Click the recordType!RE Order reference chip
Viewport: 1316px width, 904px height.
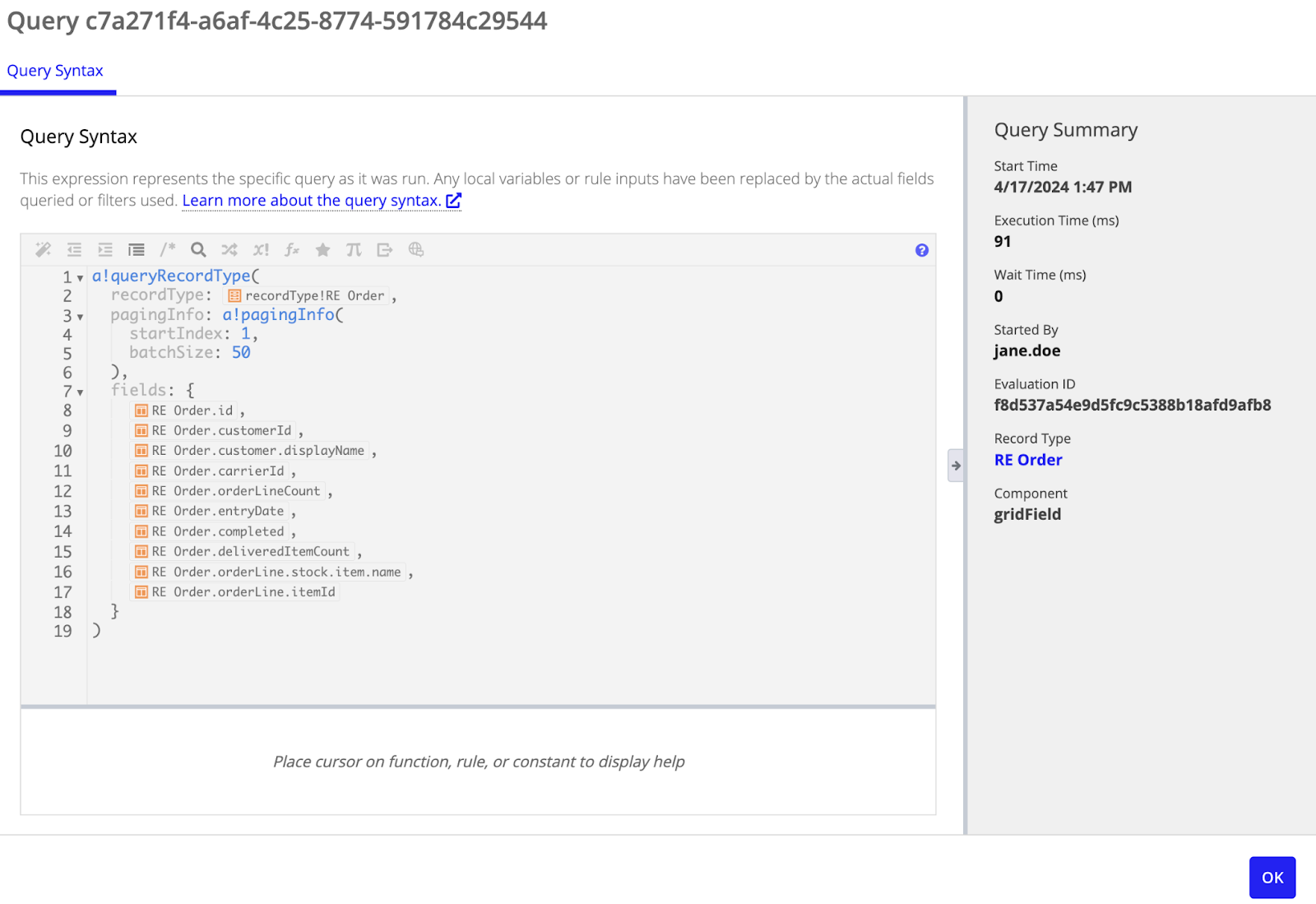(x=305, y=295)
